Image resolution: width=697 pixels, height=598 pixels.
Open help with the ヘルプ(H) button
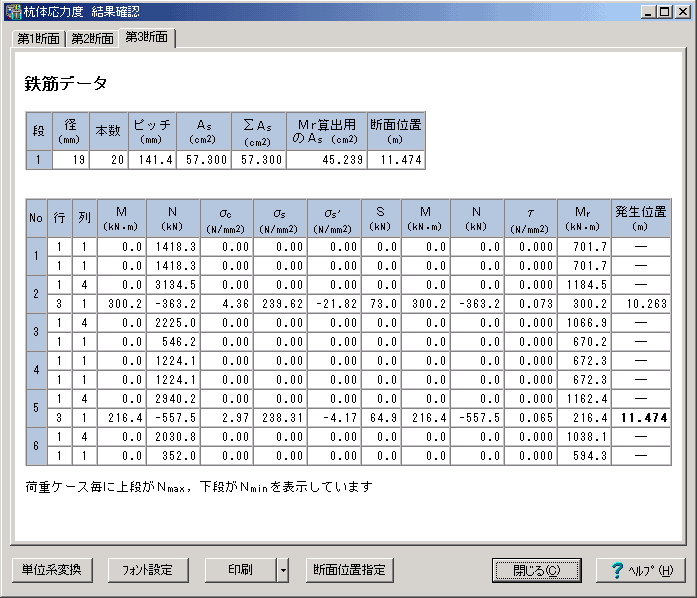click(x=640, y=570)
